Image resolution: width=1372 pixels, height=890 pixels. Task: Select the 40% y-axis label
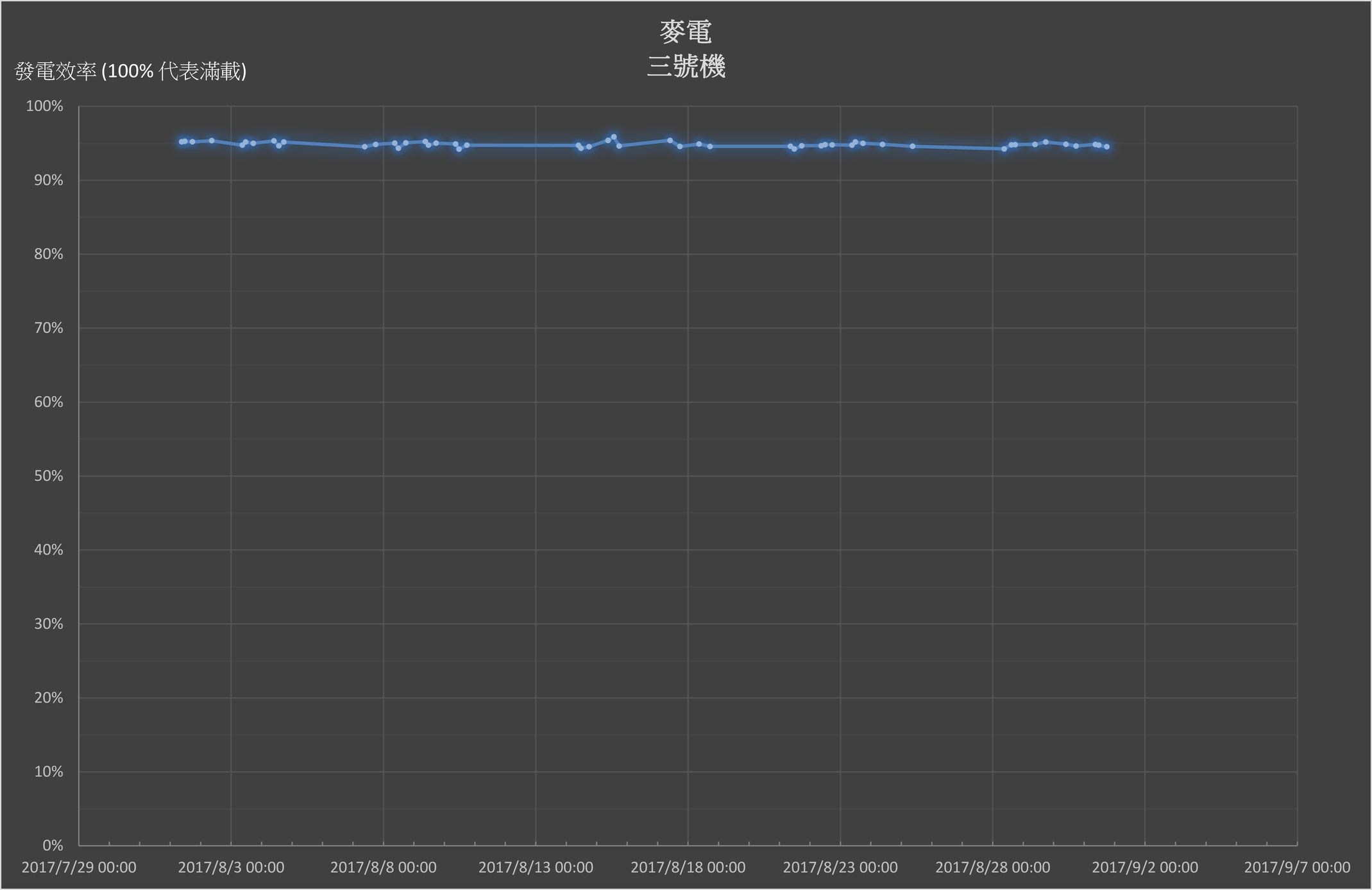tap(48, 550)
